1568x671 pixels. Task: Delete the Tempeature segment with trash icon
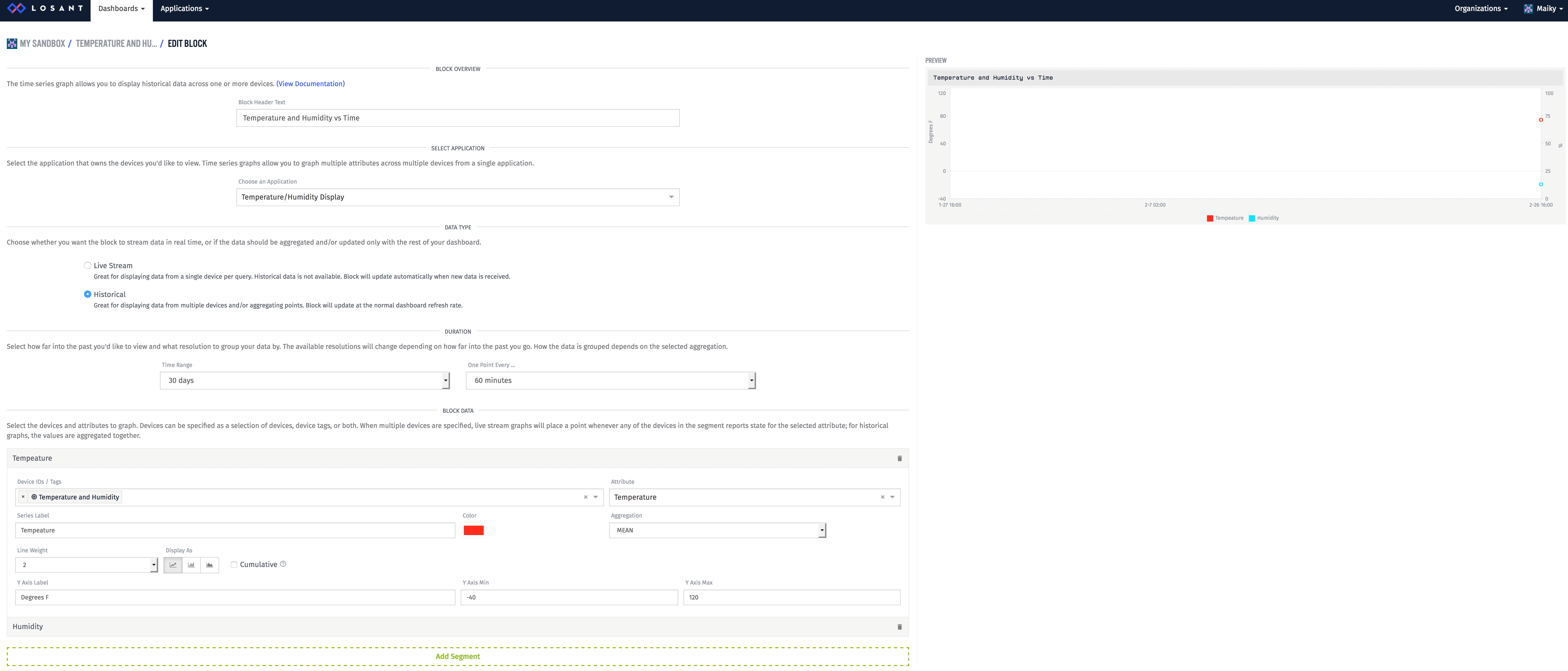coord(900,459)
